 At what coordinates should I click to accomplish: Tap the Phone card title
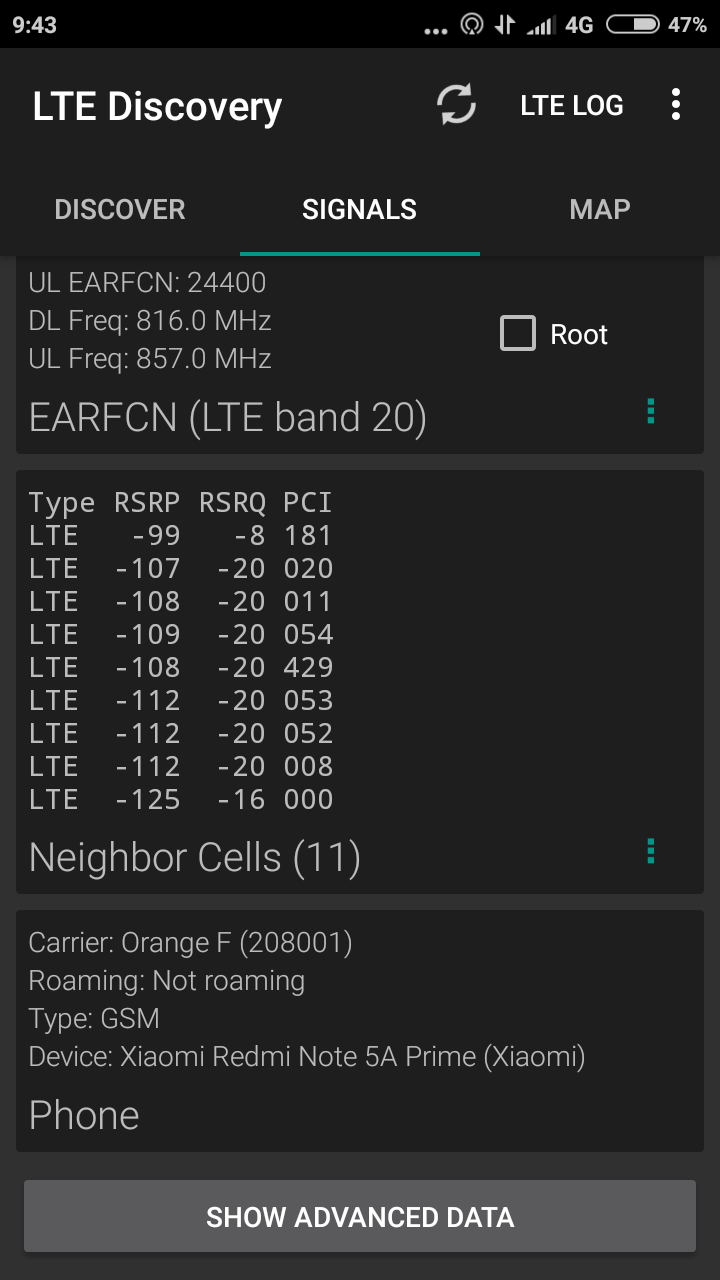84,1115
